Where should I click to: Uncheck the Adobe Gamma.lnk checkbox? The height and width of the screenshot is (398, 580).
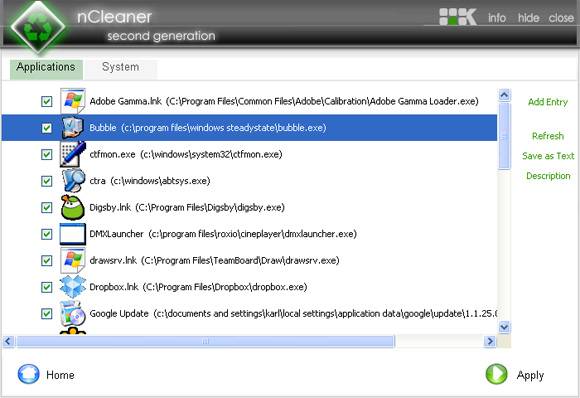(47, 101)
